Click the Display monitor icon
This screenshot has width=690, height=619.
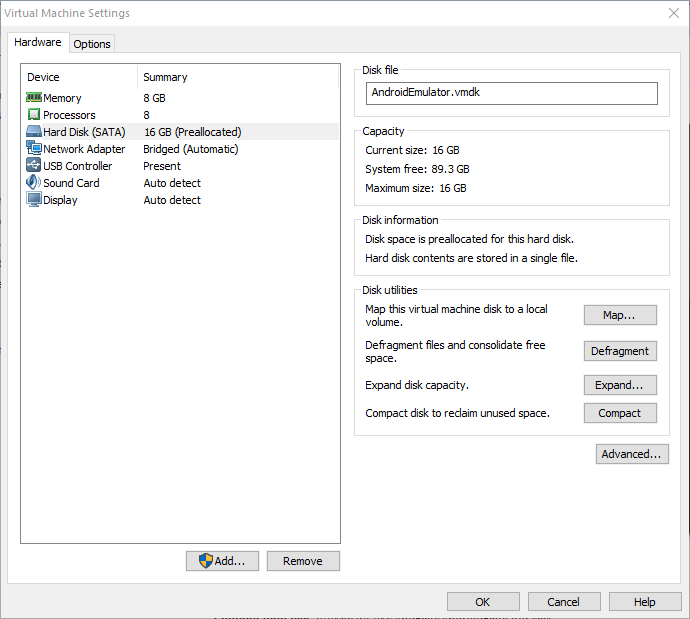33,200
